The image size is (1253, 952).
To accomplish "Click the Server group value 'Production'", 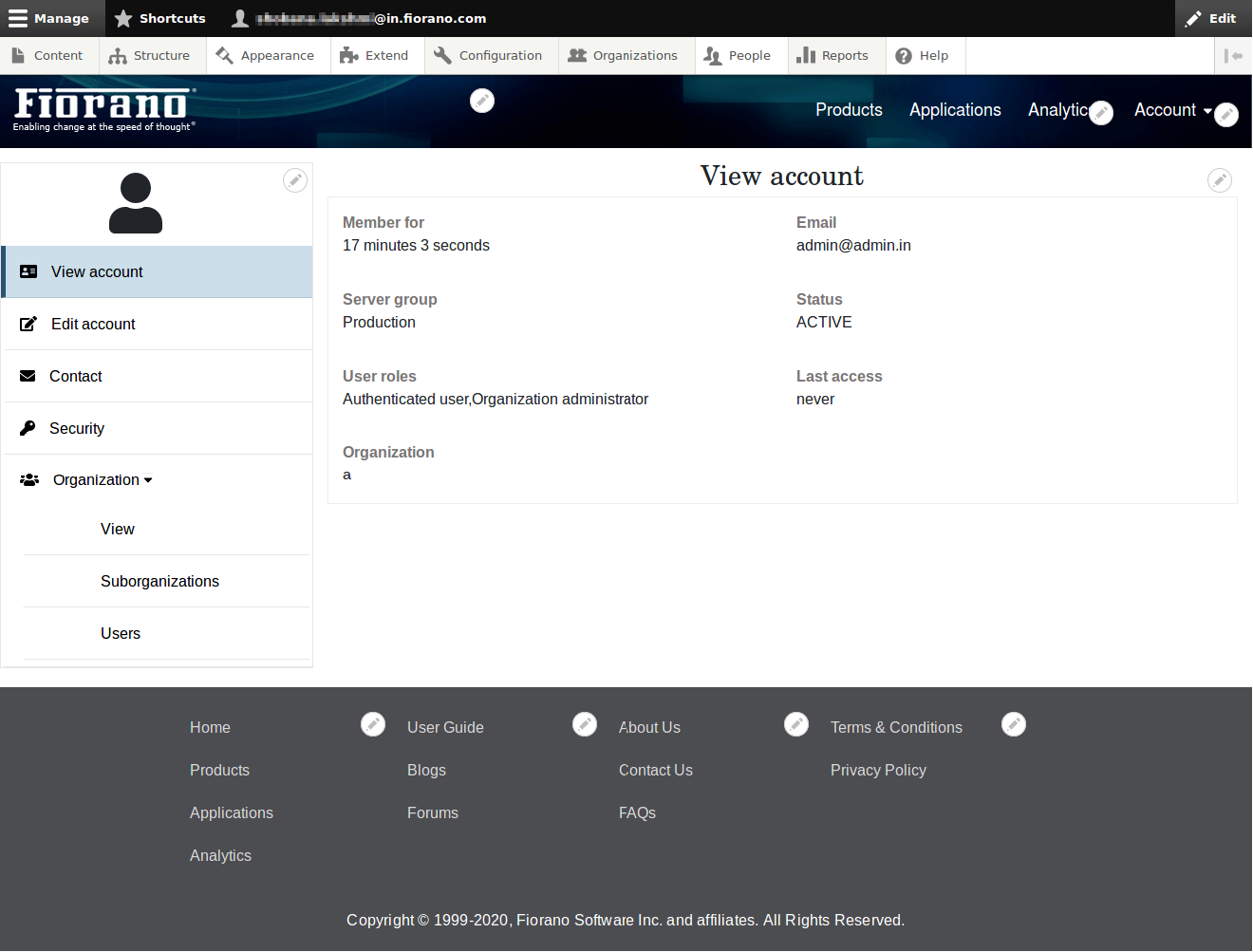I will click(x=379, y=323).
